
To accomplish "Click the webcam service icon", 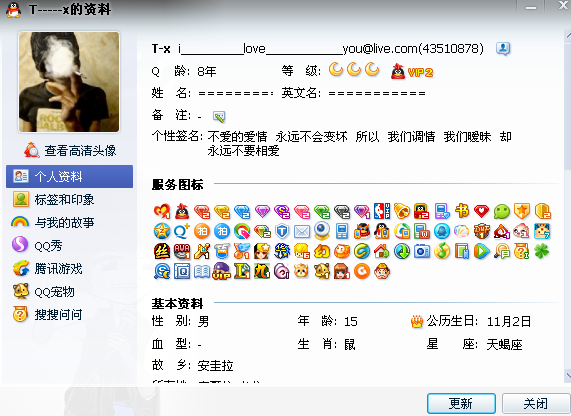I will 322,231.
